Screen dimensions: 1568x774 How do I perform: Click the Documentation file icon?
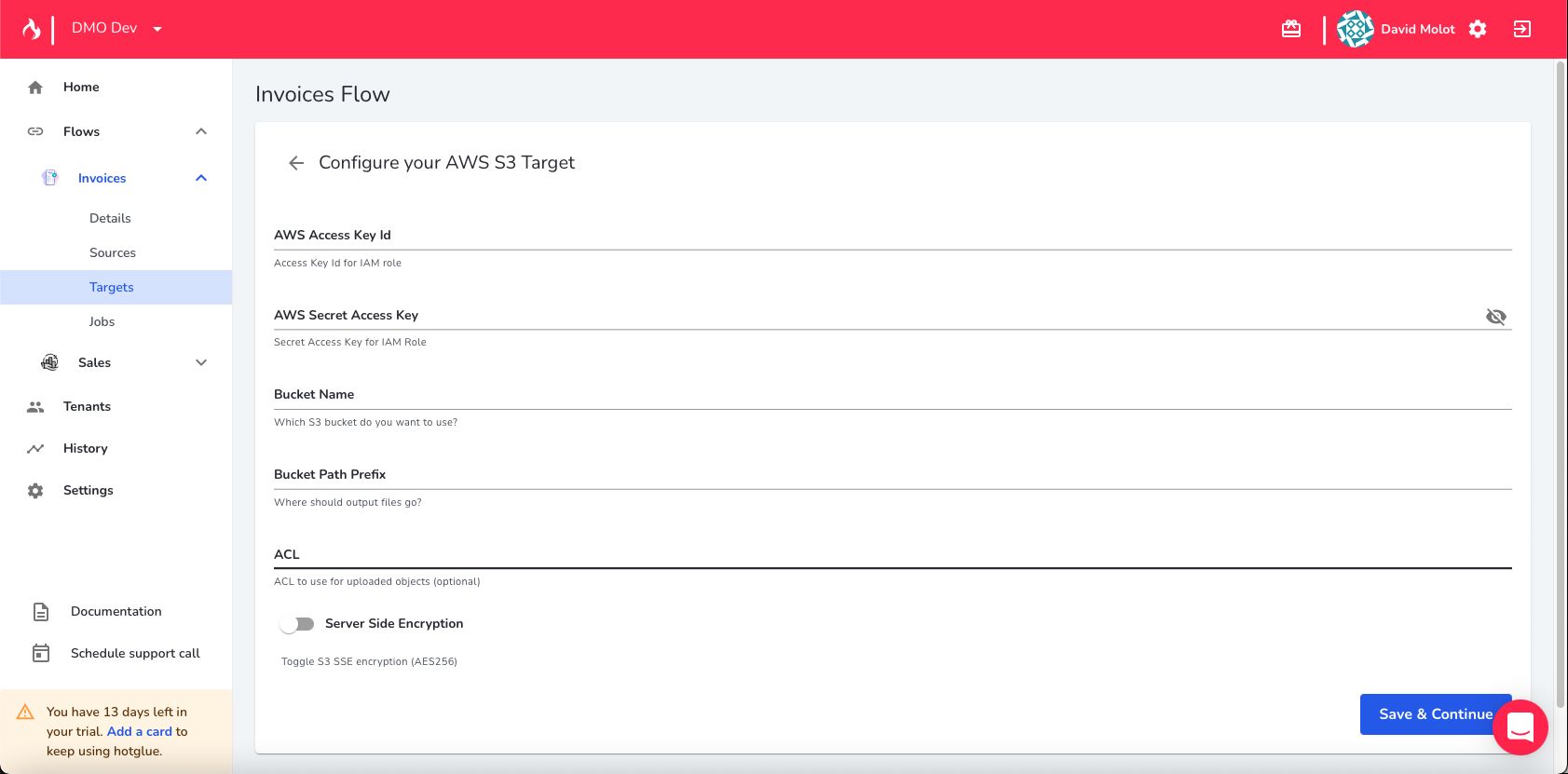pos(41,611)
